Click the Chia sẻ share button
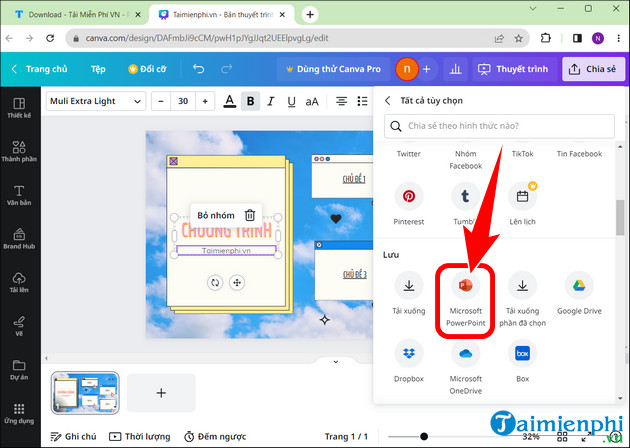The image size is (630, 448). click(593, 69)
